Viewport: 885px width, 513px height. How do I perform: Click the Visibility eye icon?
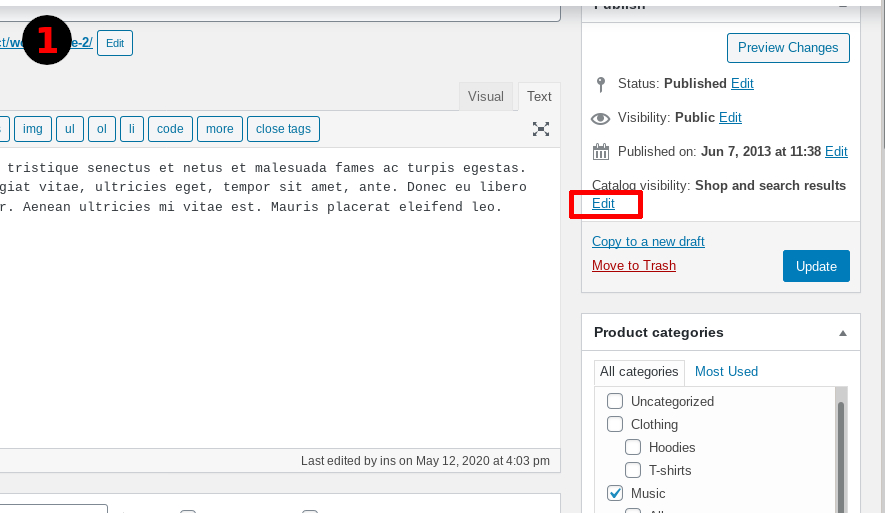pyautogui.click(x=600, y=119)
